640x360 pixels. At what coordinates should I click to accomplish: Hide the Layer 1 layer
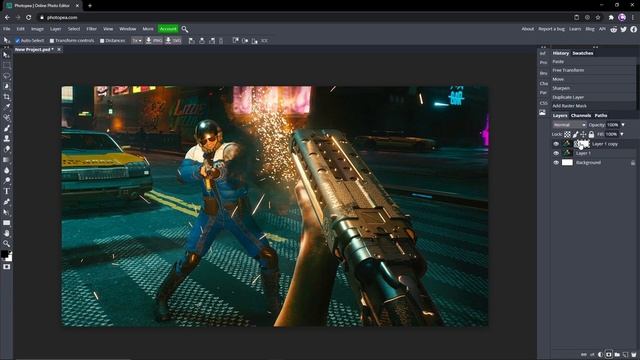coord(556,153)
